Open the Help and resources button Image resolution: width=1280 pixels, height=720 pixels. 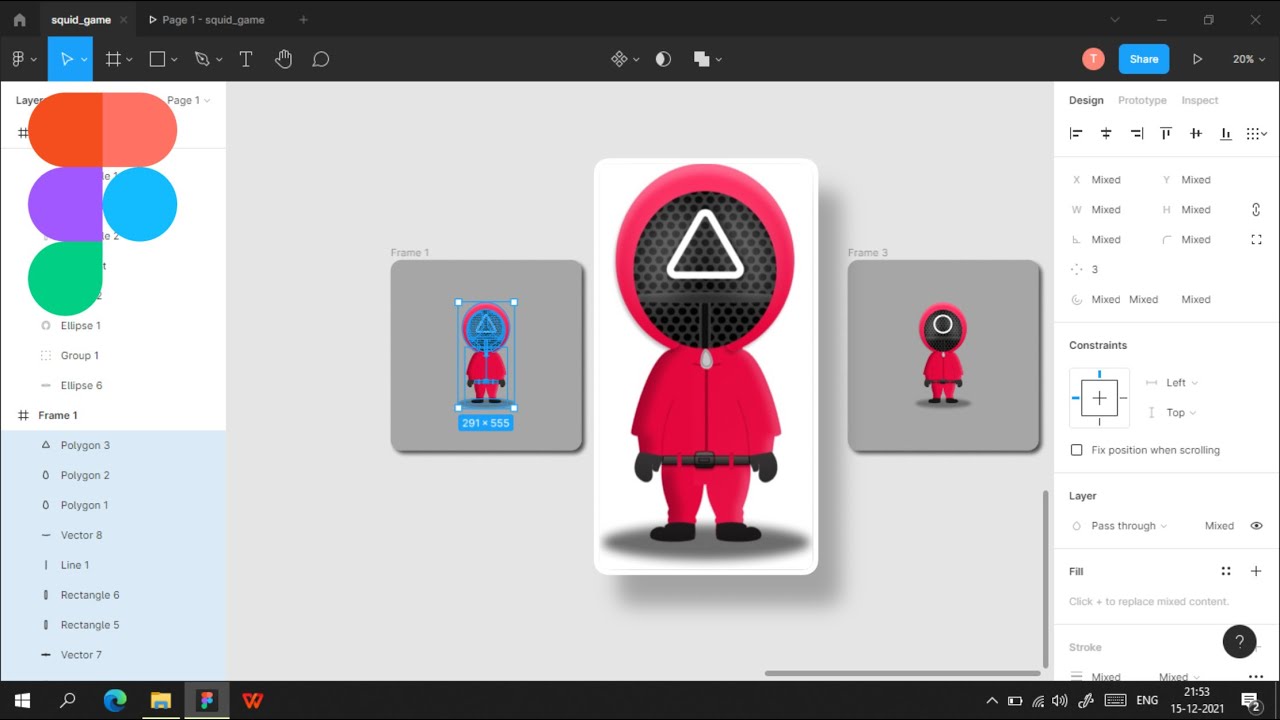pos(1239,641)
